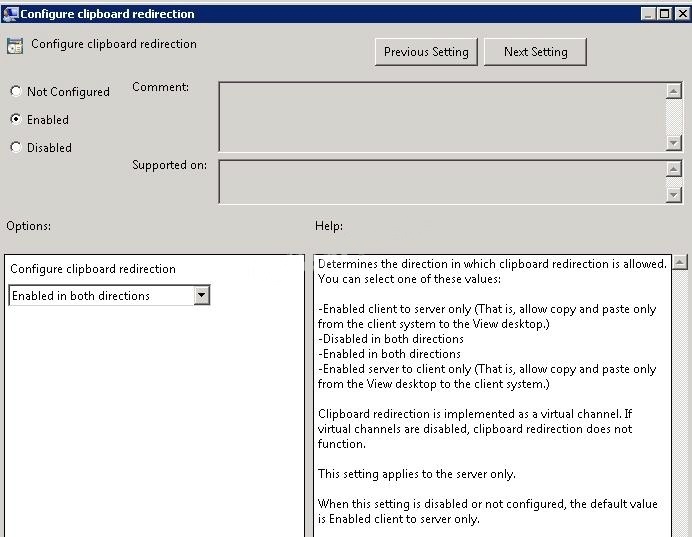Go to the Next Setting
Image resolution: width=692 pixels, height=537 pixels.
[x=535, y=52]
